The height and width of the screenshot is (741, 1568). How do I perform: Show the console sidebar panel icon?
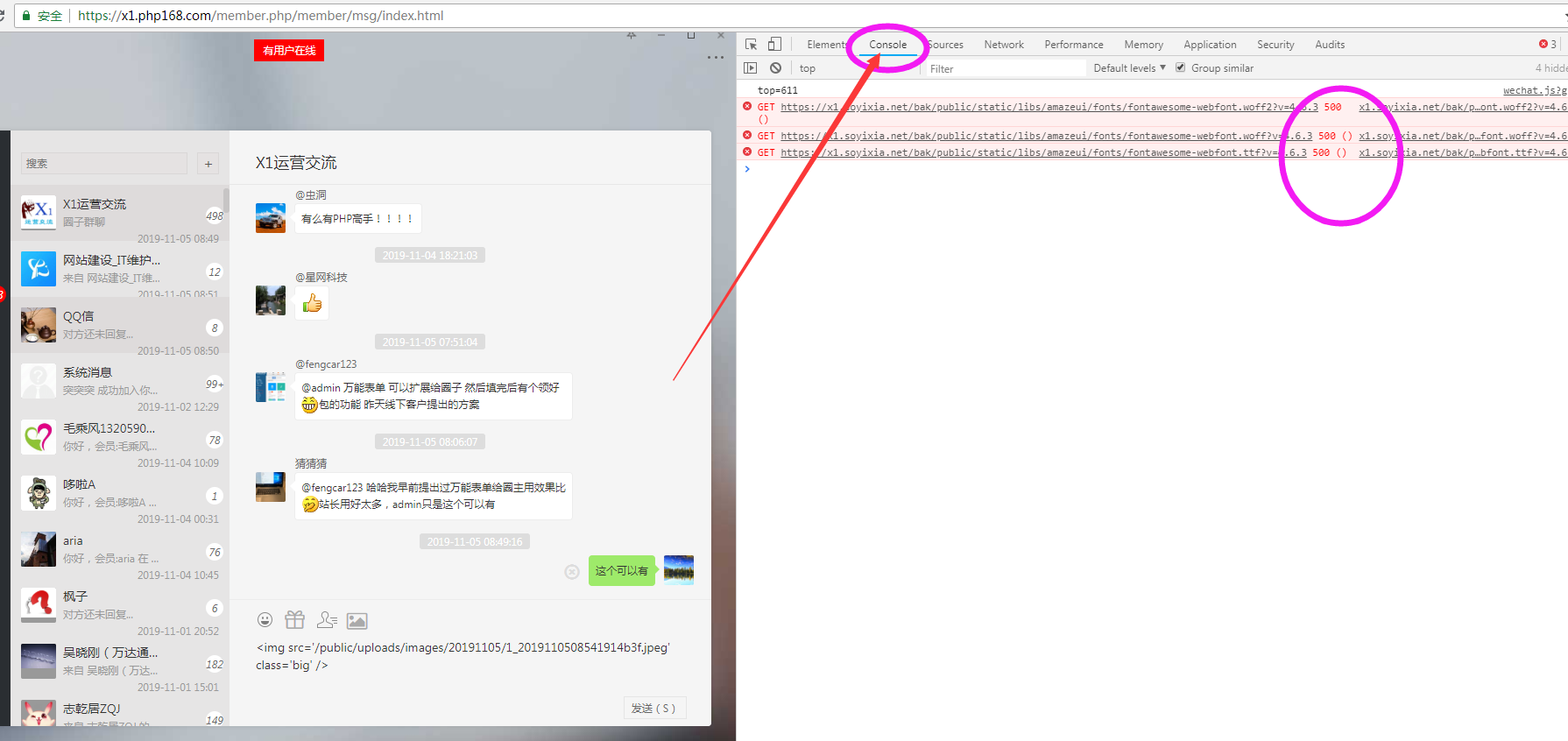[750, 67]
